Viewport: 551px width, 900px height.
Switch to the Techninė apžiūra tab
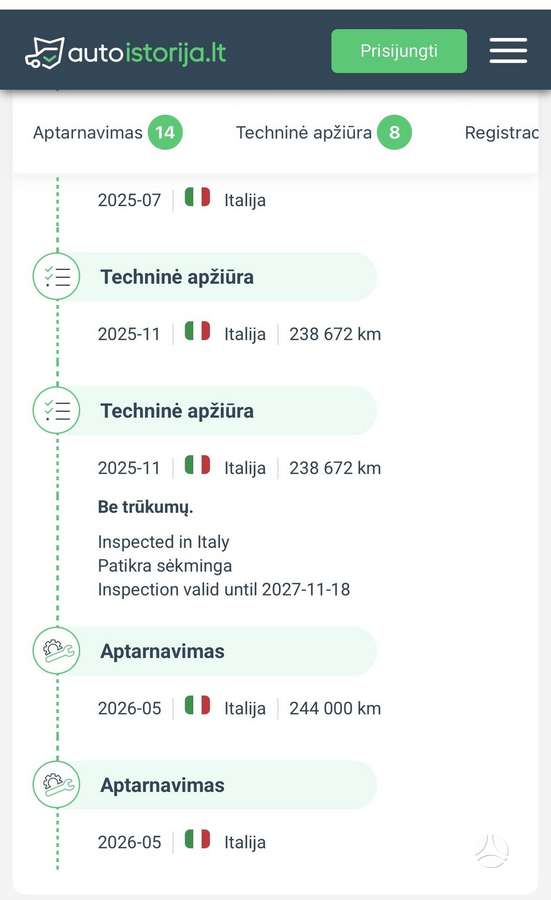[x=304, y=133]
